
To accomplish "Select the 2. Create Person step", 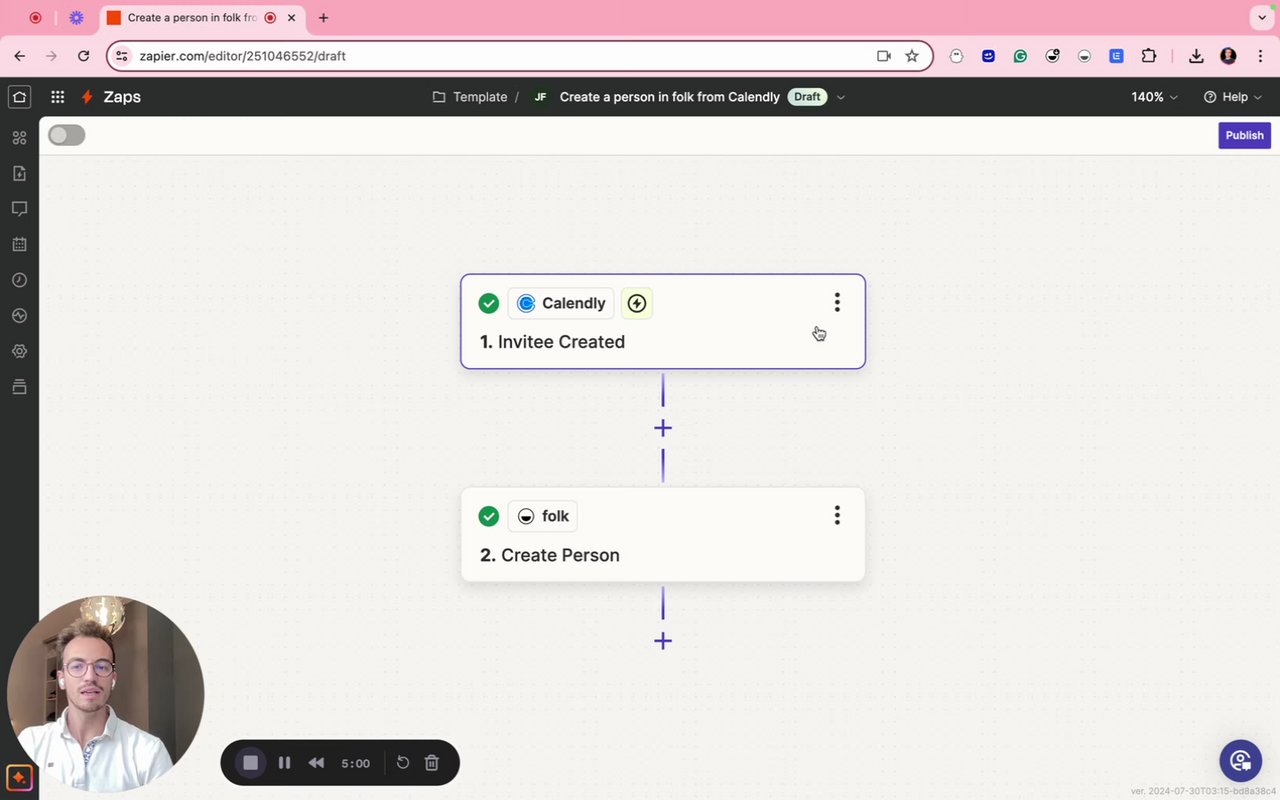I will pyautogui.click(x=663, y=534).
